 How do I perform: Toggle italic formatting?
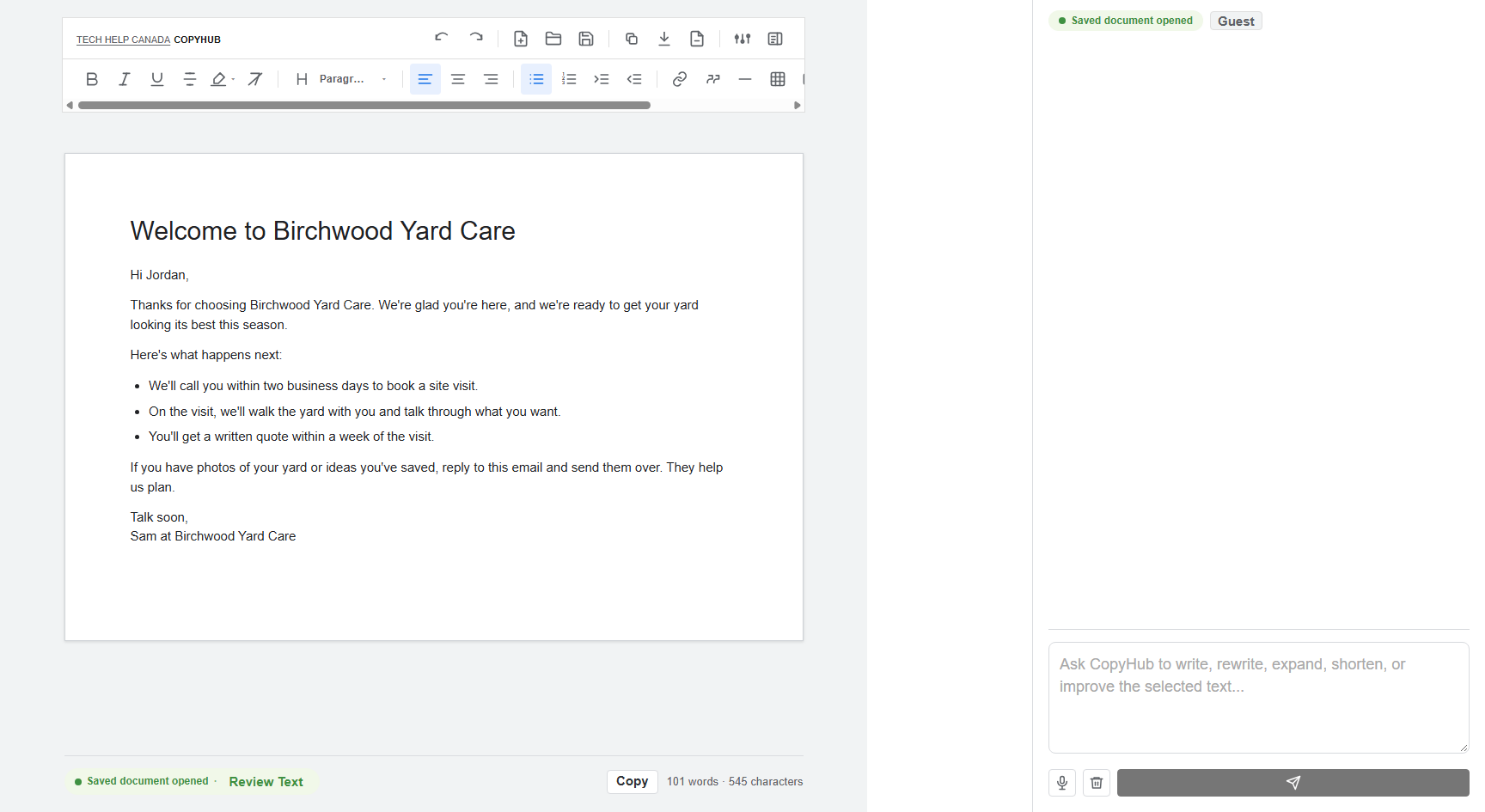[x=124, y=79]
